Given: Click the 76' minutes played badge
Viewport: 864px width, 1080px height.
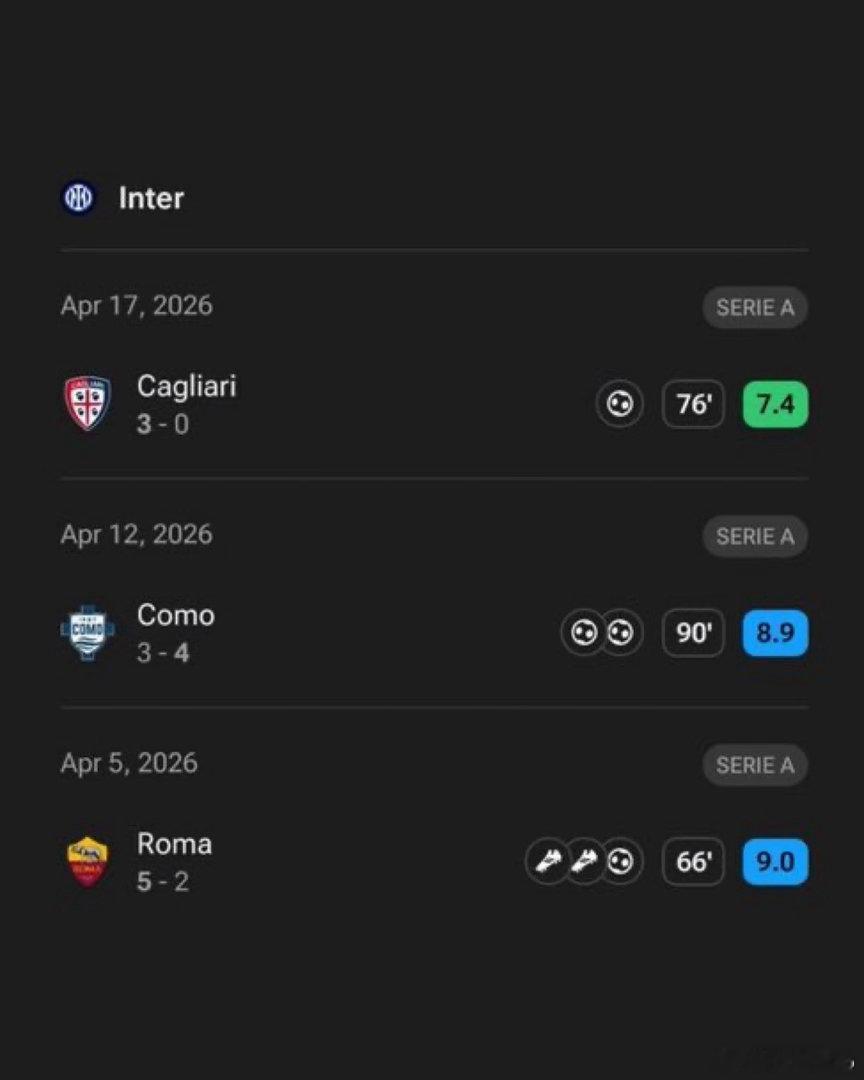Looking at the screenshot, I should point(693,405).
